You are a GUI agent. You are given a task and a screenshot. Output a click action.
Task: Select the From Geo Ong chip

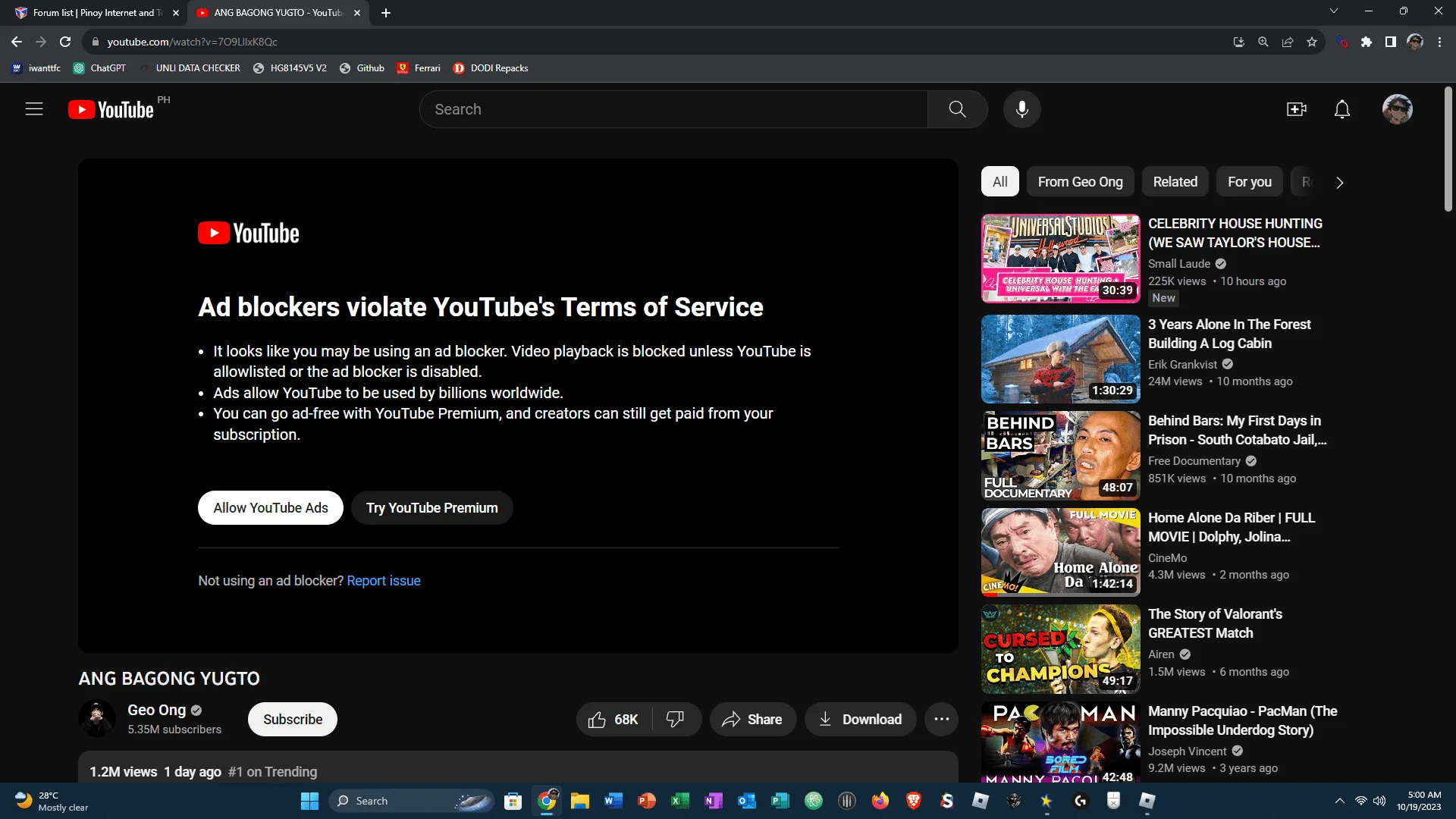[1080, 182]
